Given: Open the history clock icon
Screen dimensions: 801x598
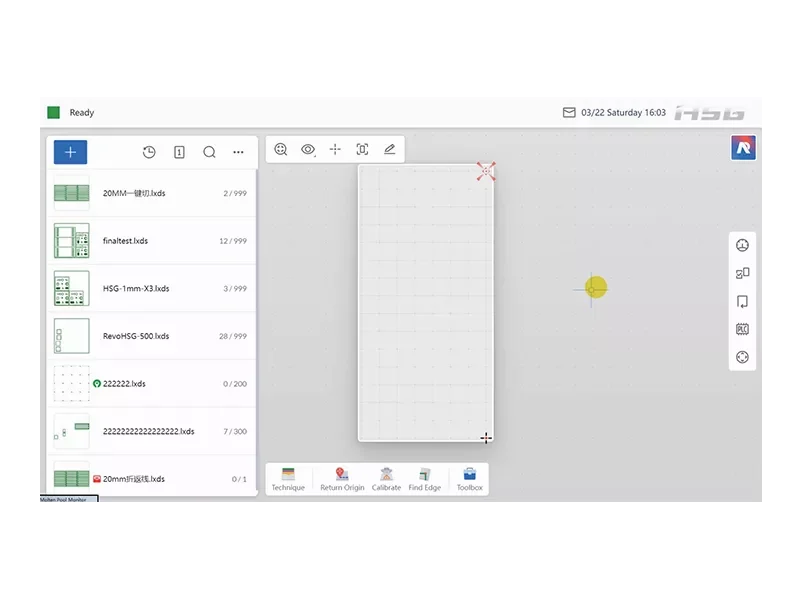Looking at the screenshot, I should tap(149, 152).
